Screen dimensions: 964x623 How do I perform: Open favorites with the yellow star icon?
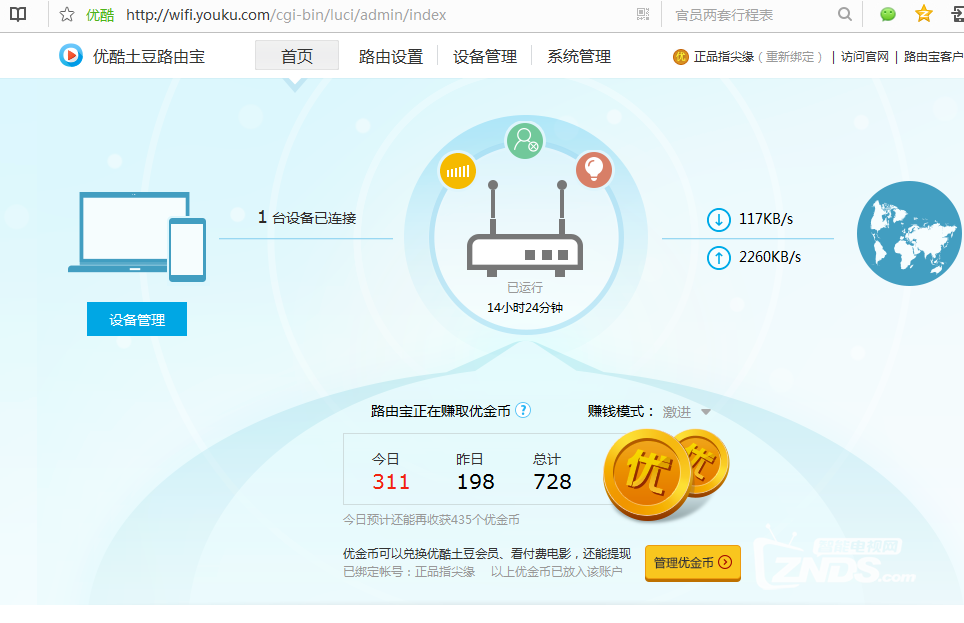[923, 14]
